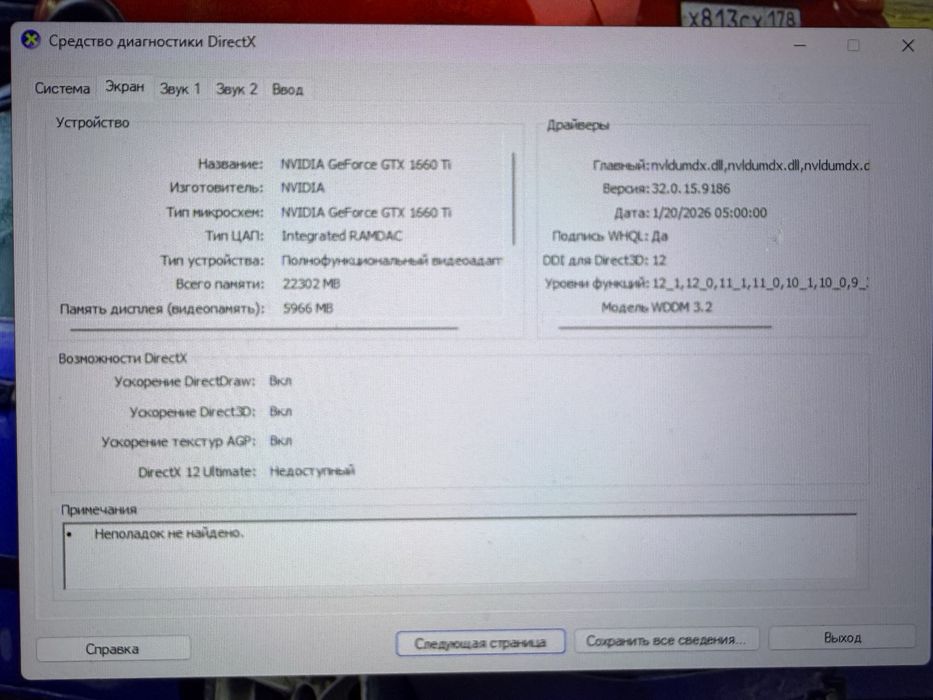Click the note Неполадок не найдено

[x=169, y=533]
